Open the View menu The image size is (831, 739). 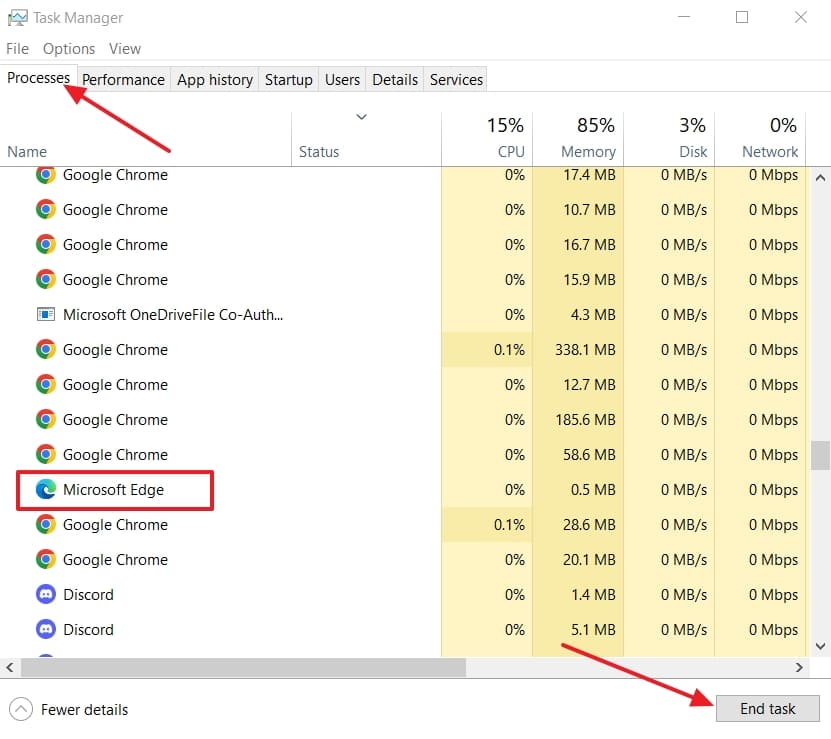coord(124,48)
